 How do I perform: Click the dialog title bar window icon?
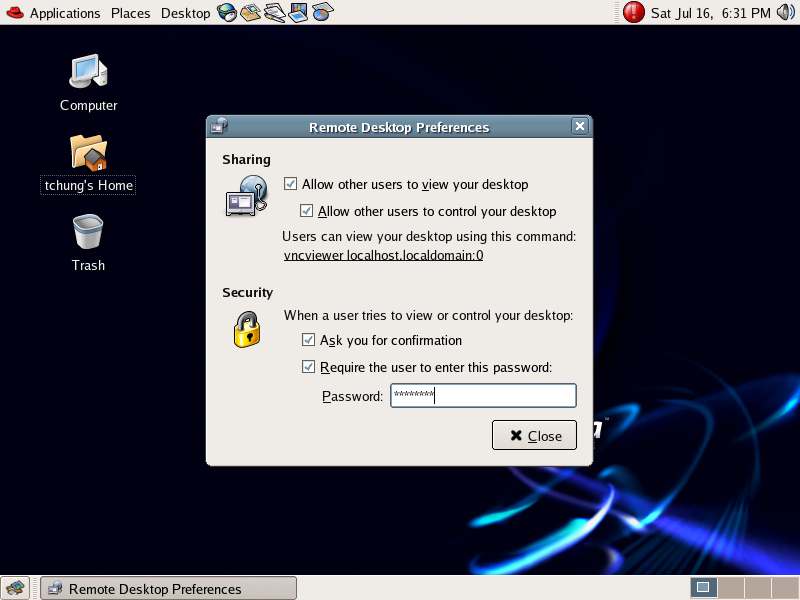coord(220,126)
